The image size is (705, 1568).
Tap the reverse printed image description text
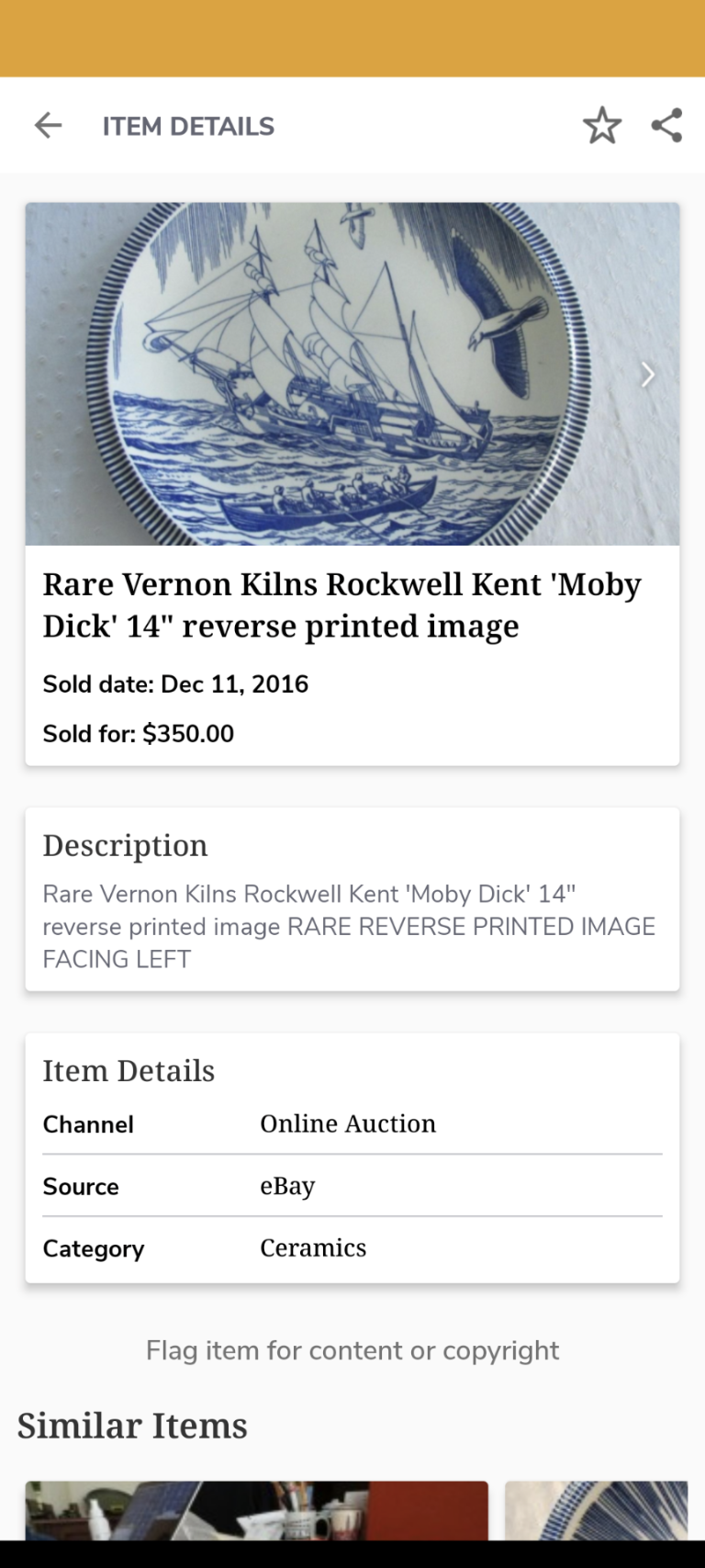tap(349, 926)
